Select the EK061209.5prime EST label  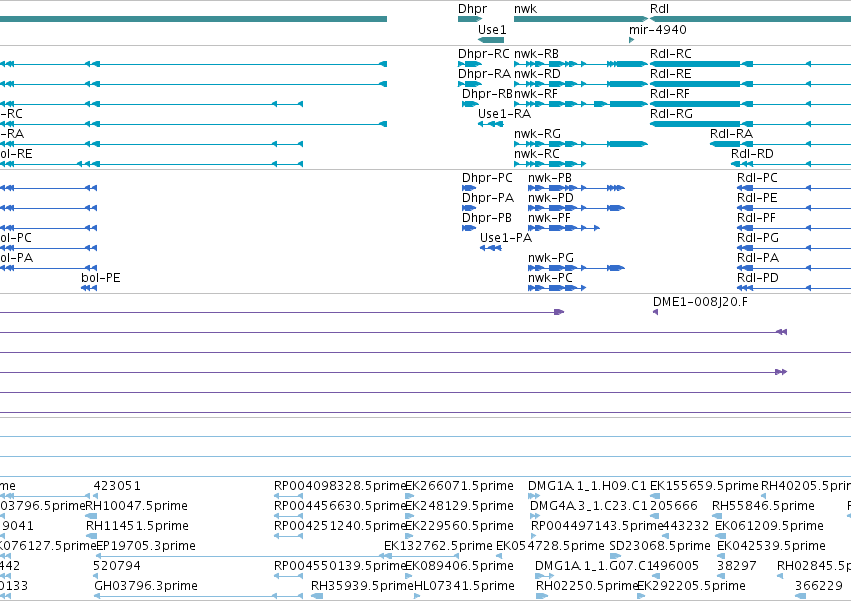coord(770,526)
